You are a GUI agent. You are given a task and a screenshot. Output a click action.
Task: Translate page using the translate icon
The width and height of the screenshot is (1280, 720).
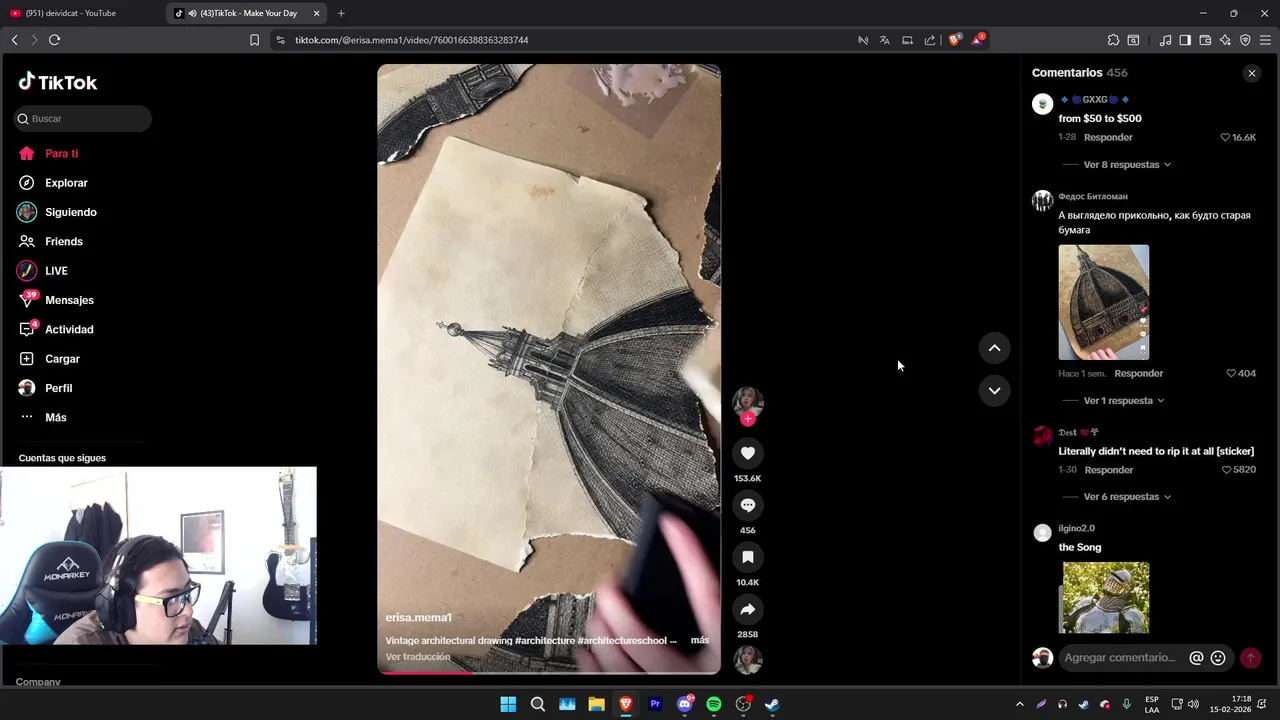click(884, 40)
